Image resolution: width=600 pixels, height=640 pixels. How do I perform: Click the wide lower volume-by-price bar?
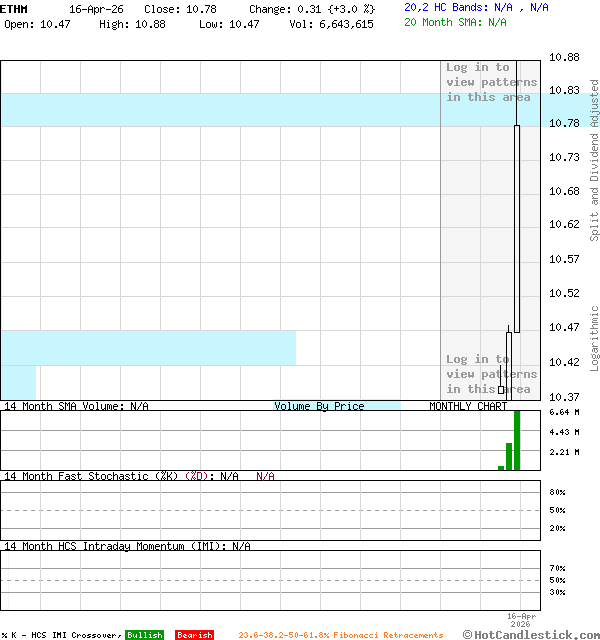coord(148,348)
